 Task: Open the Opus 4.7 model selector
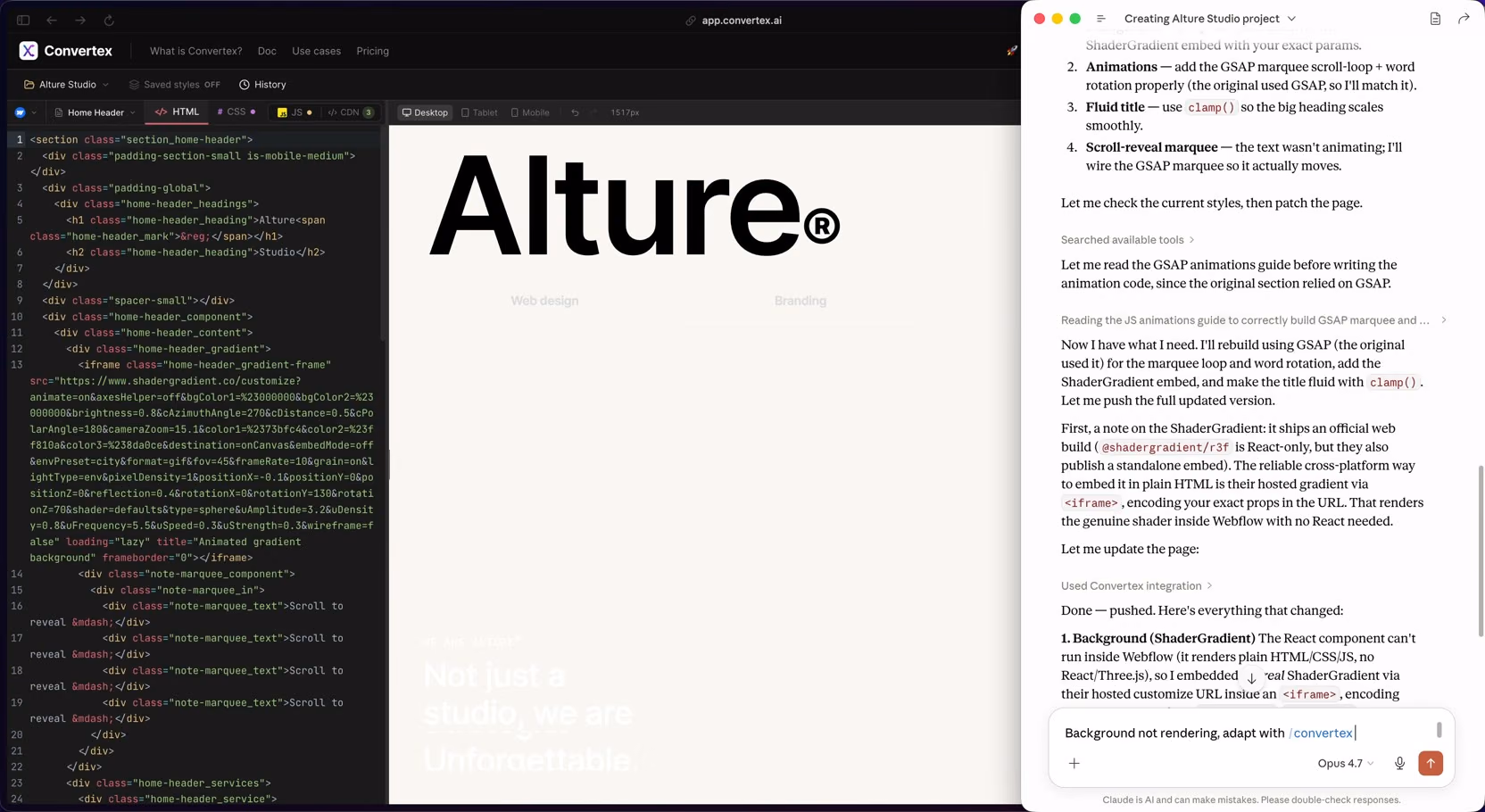click(x=1345, y=763)
